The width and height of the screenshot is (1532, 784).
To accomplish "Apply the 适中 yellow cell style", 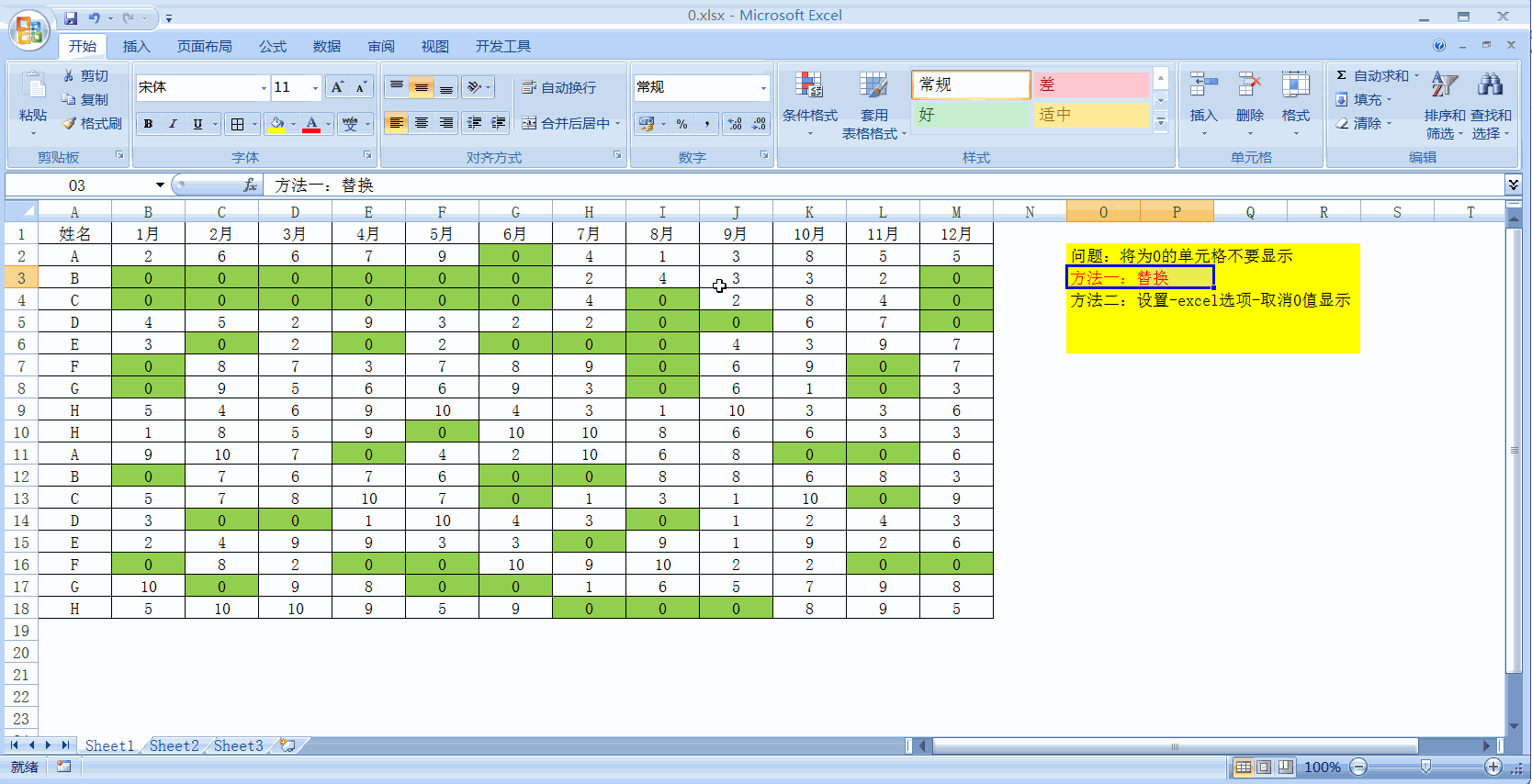I will click(1091, 115).
